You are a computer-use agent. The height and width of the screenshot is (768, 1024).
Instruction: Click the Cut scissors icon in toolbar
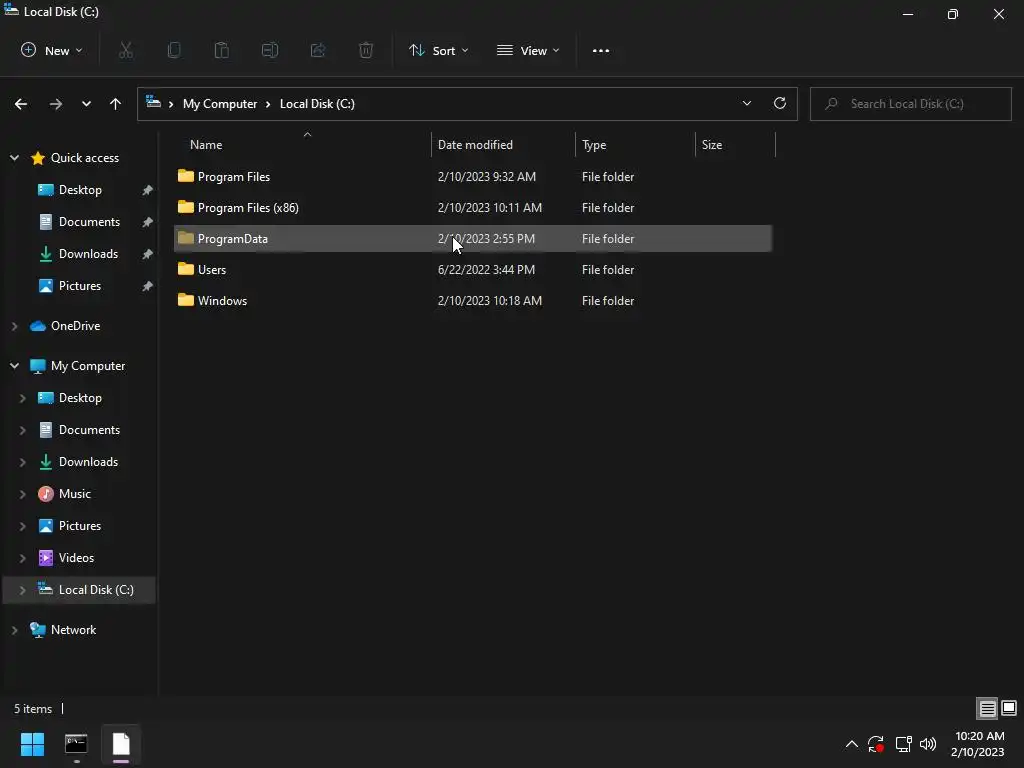click(126, 50)
